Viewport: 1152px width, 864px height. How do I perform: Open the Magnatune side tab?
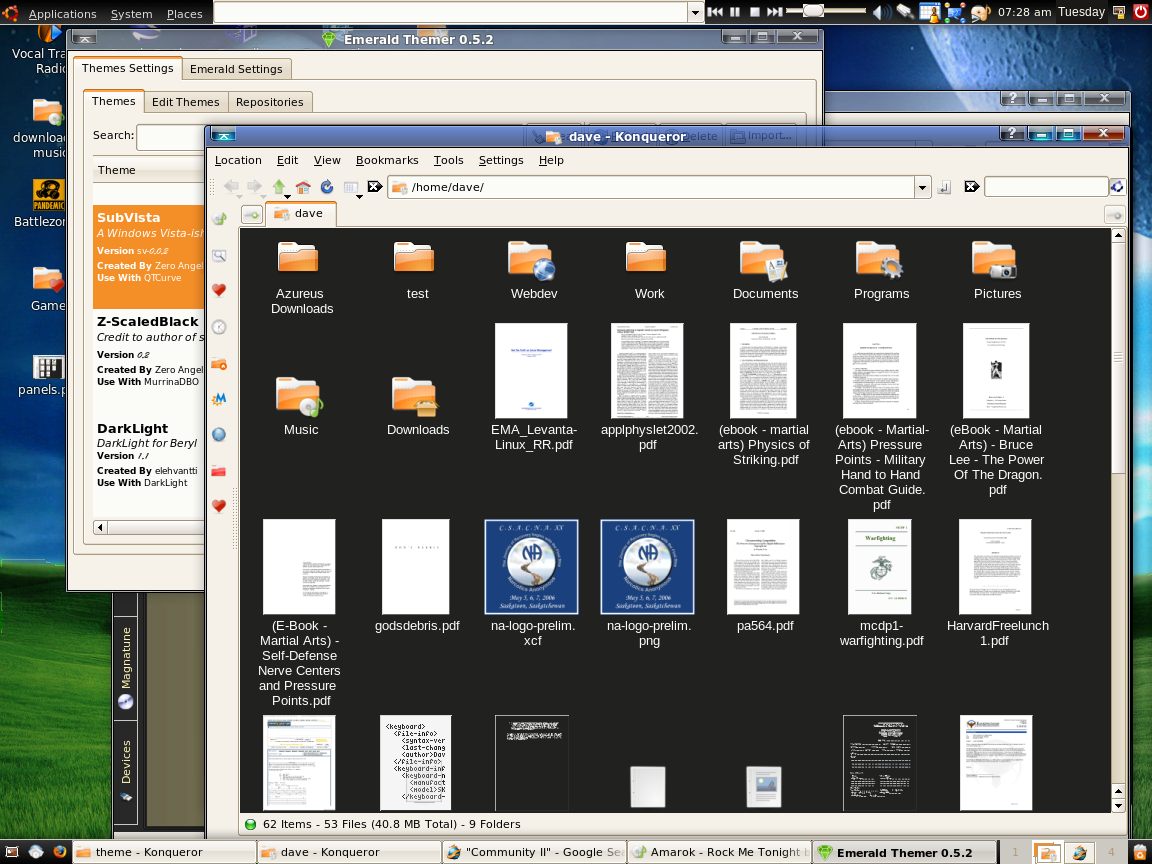tap(126, 667)
